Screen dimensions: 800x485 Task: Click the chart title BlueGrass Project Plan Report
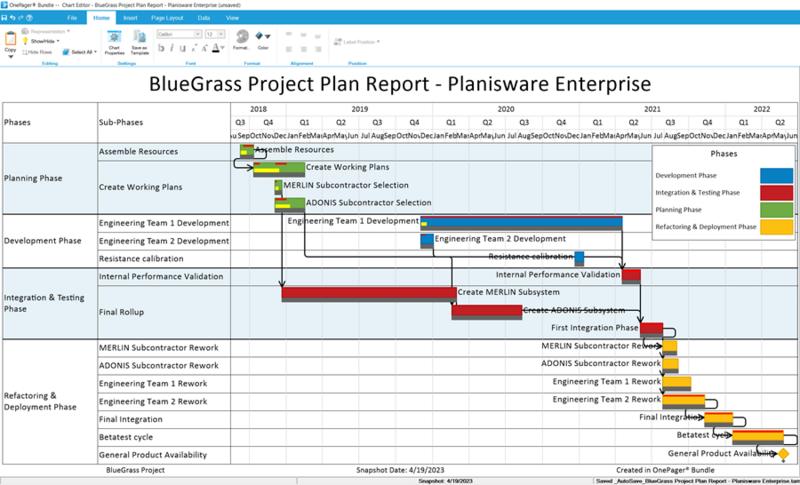pos(399,84)
